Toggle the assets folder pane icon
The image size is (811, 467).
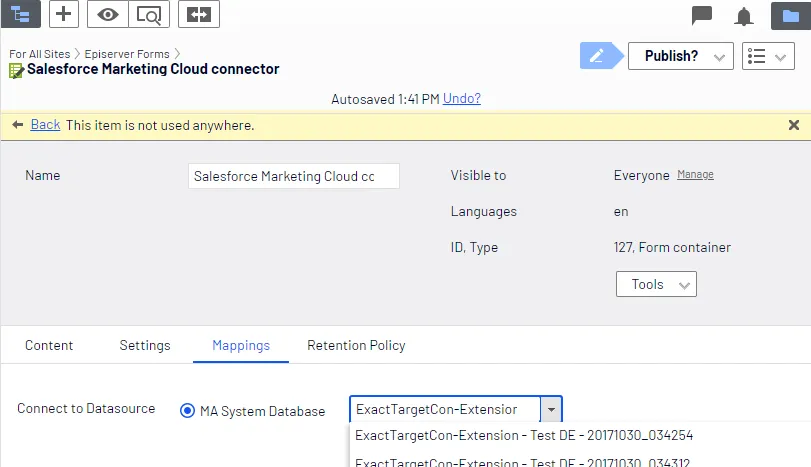(790, 16)
